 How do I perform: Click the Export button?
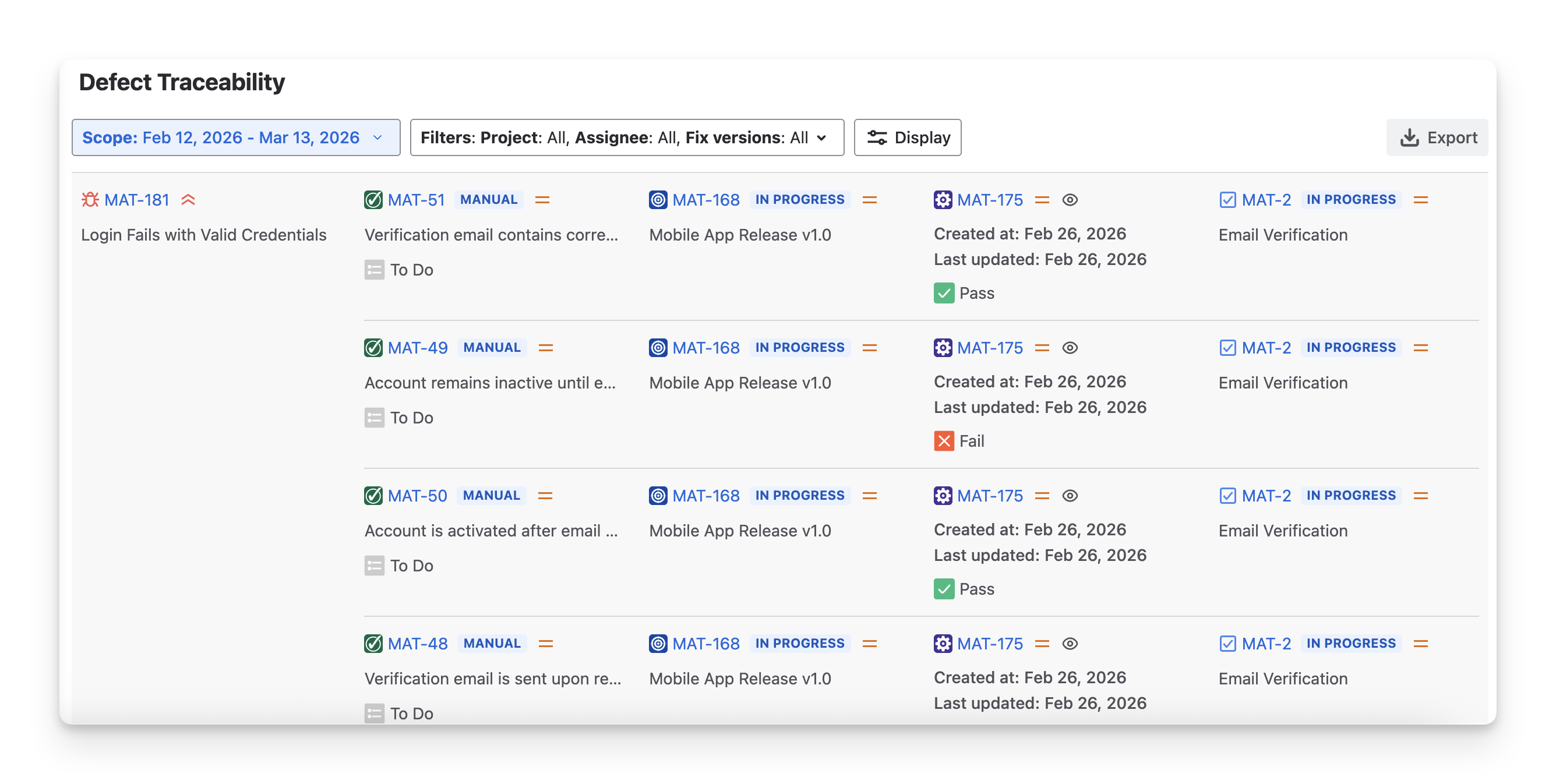tap(1437, 137)
